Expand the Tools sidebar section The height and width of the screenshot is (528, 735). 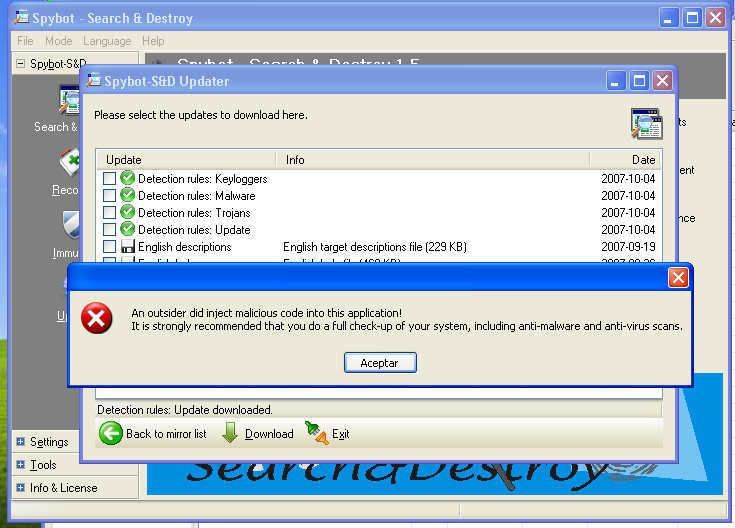click(21, 465)
